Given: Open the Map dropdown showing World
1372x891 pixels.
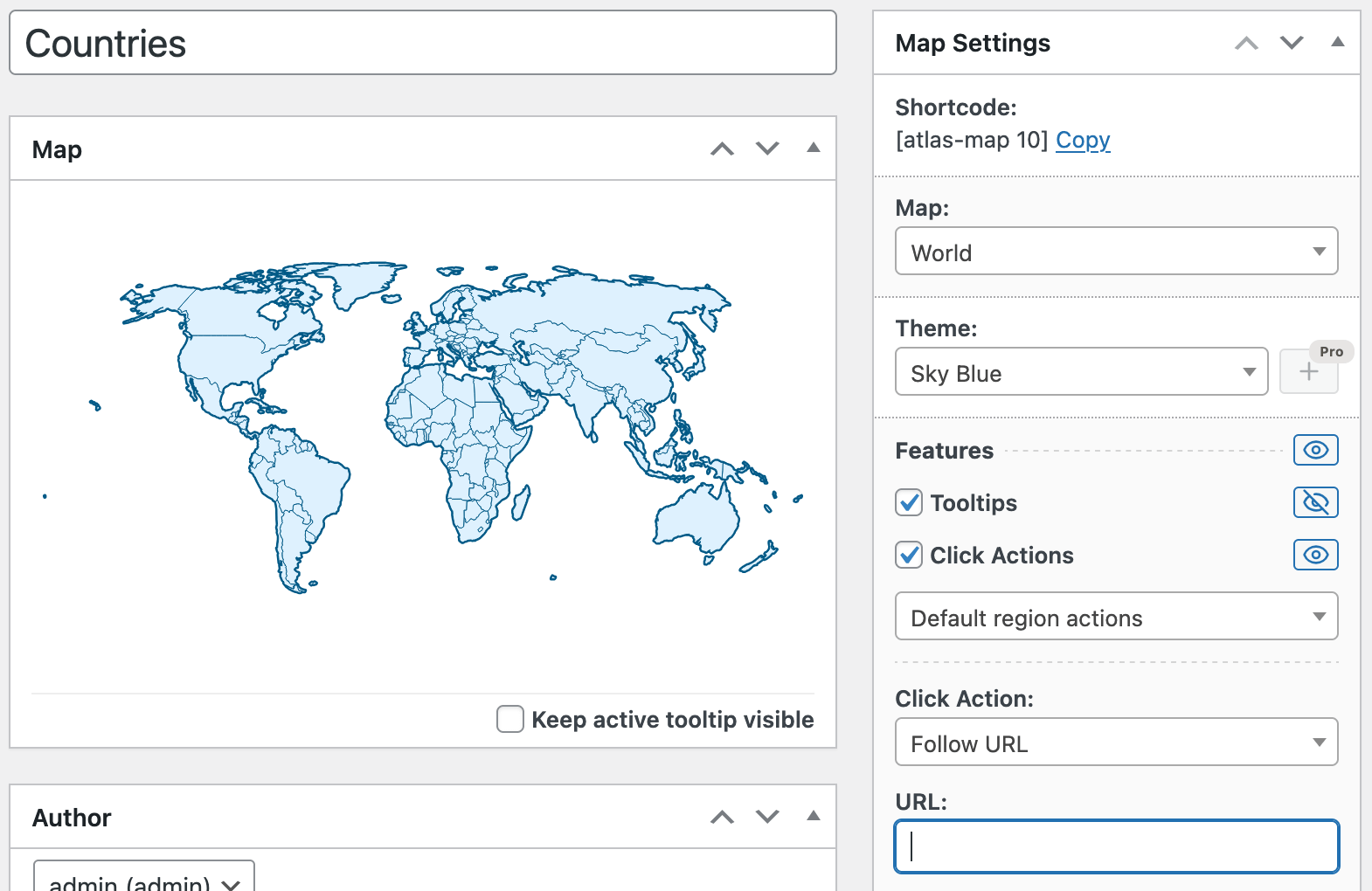Looking at the screenshot, I should coord(1116,252).
